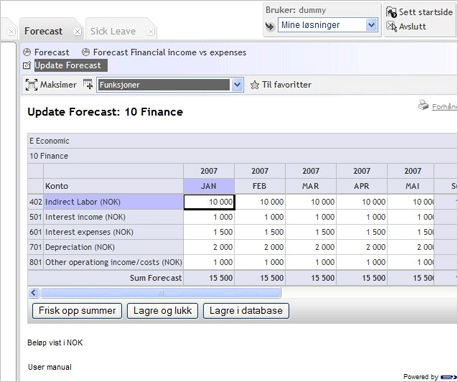Click account number 402
This screenshot has height=382, width=458.
point(36,202)
